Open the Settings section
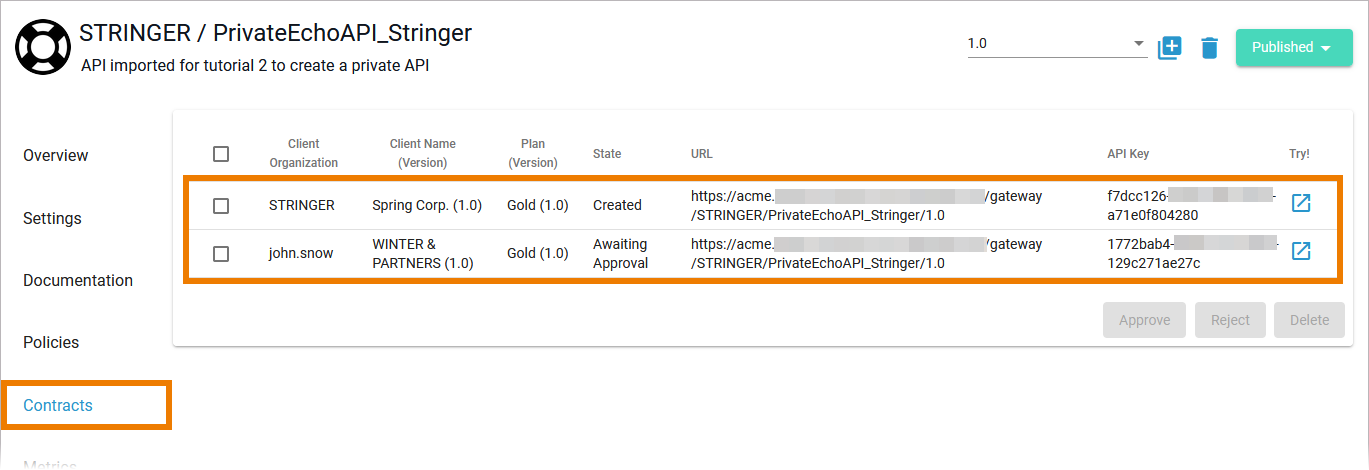Viewport: 1369px width, 470px height. click(x=52, y=218)
